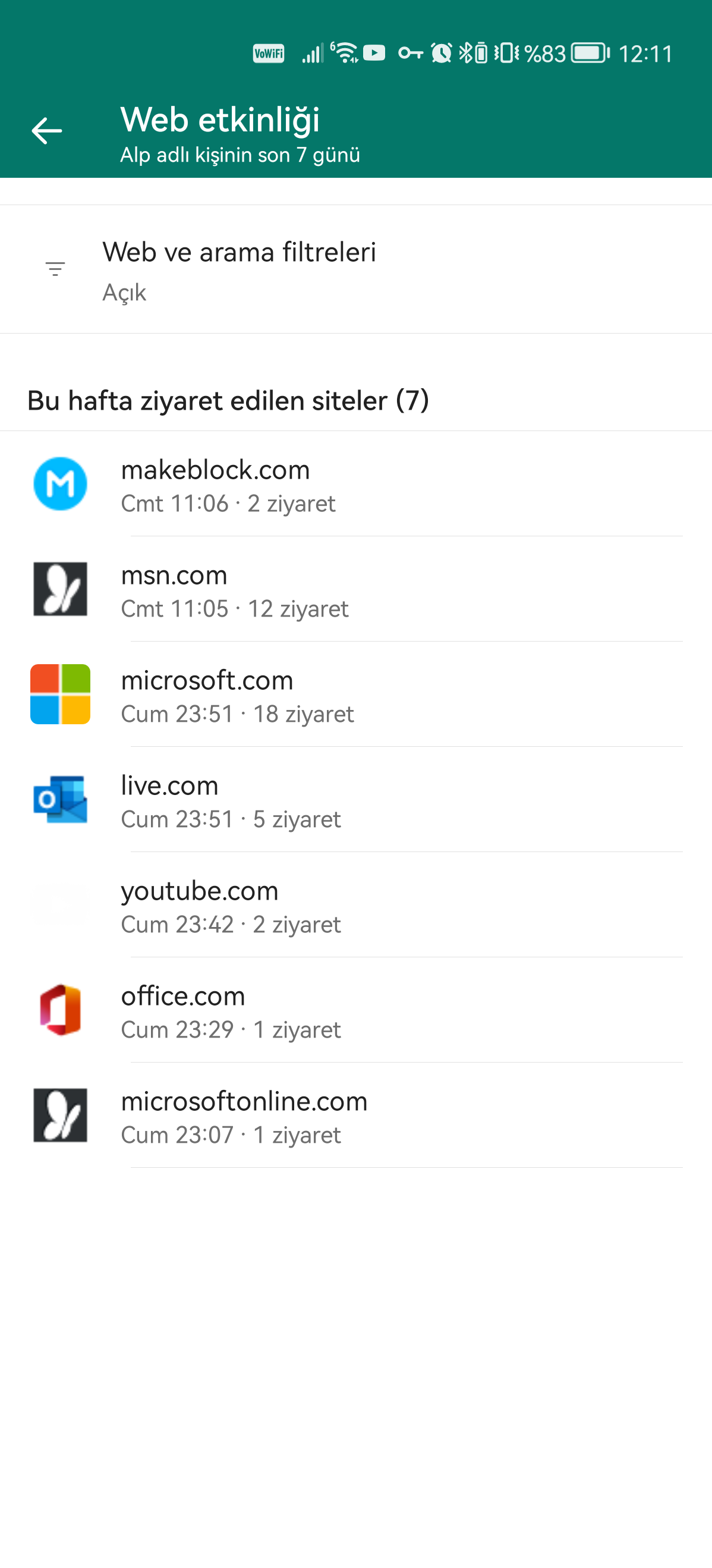Tap the msn.com butterfly icon
Screen dimensions: 712x1568
[60, 589]
